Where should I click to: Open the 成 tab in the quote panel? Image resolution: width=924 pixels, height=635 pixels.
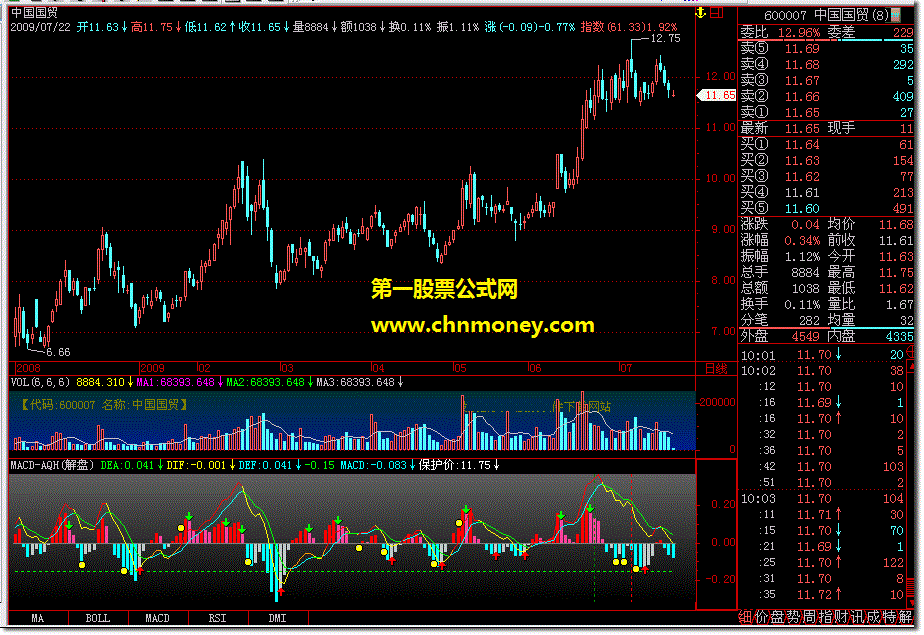[873, 617]
